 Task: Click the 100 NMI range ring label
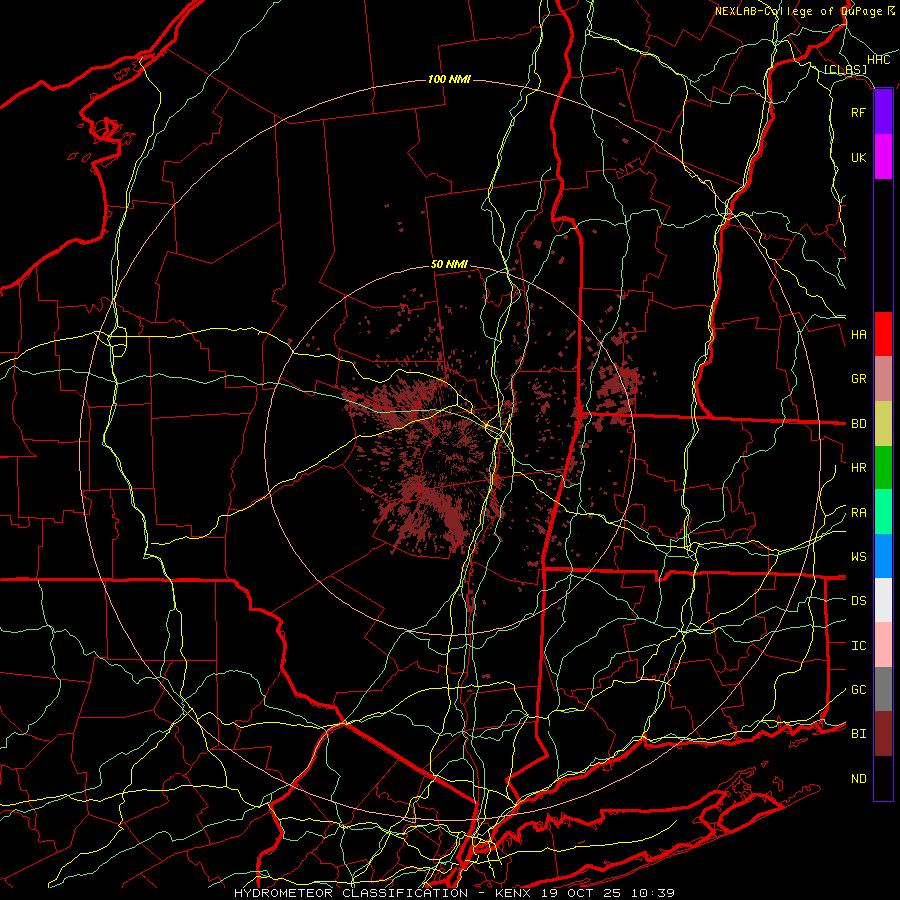pyautogui.click(x=449, y=79)
